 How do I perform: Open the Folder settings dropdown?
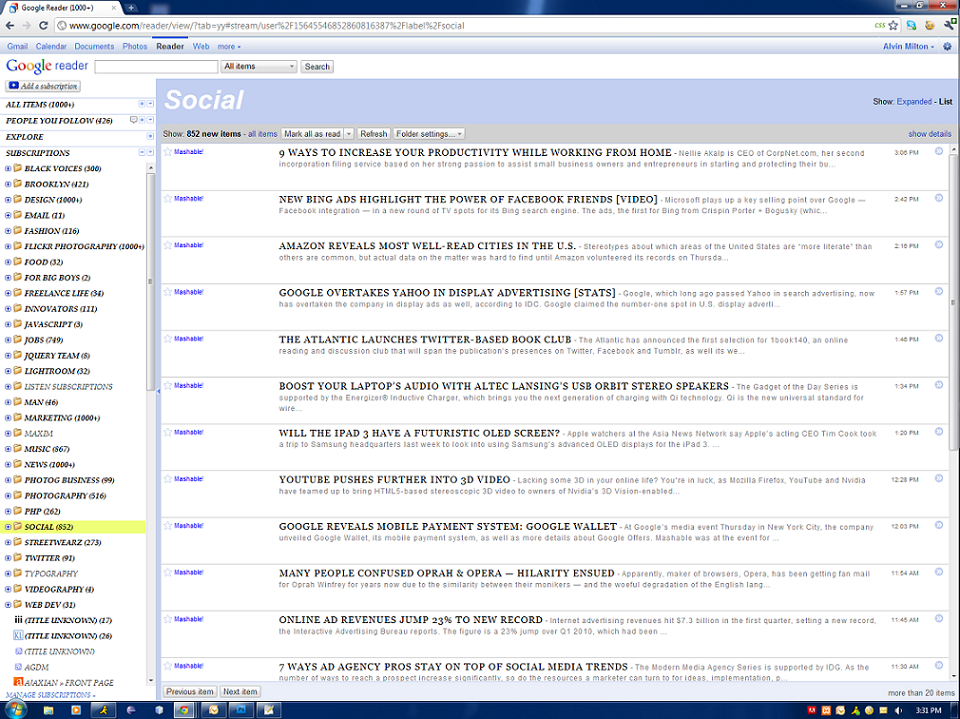point(429,134)
